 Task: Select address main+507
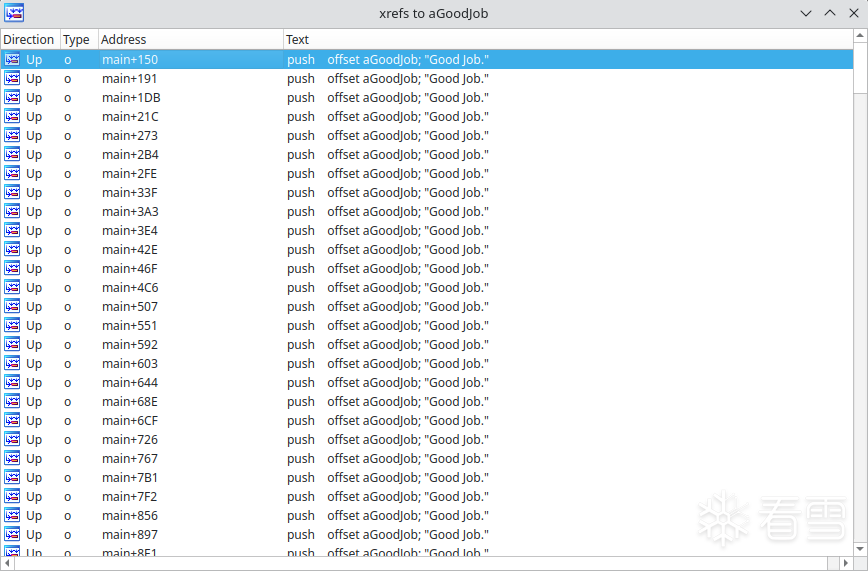point(130,306)
